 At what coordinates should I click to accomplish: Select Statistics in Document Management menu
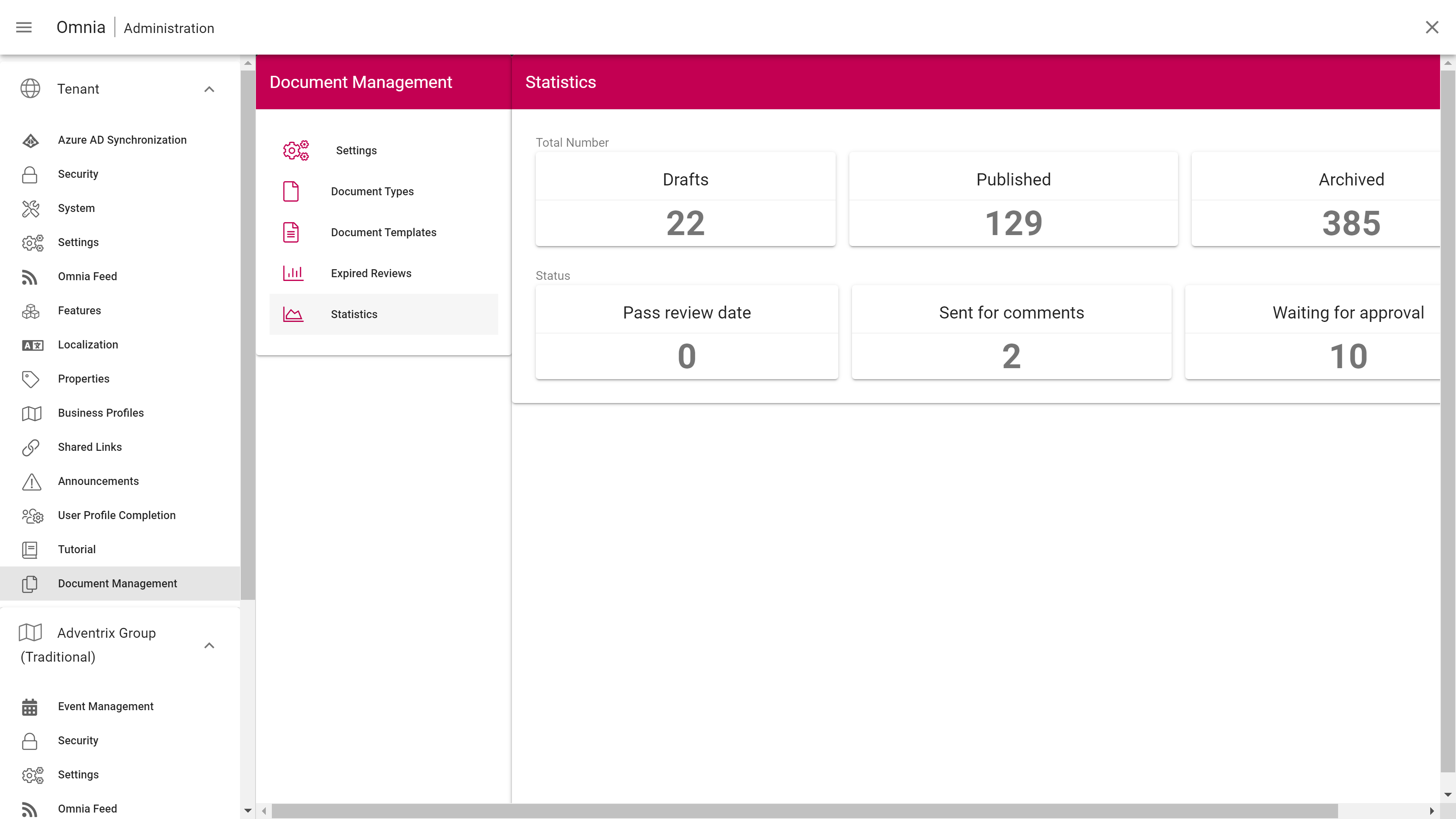pos(354,314)
